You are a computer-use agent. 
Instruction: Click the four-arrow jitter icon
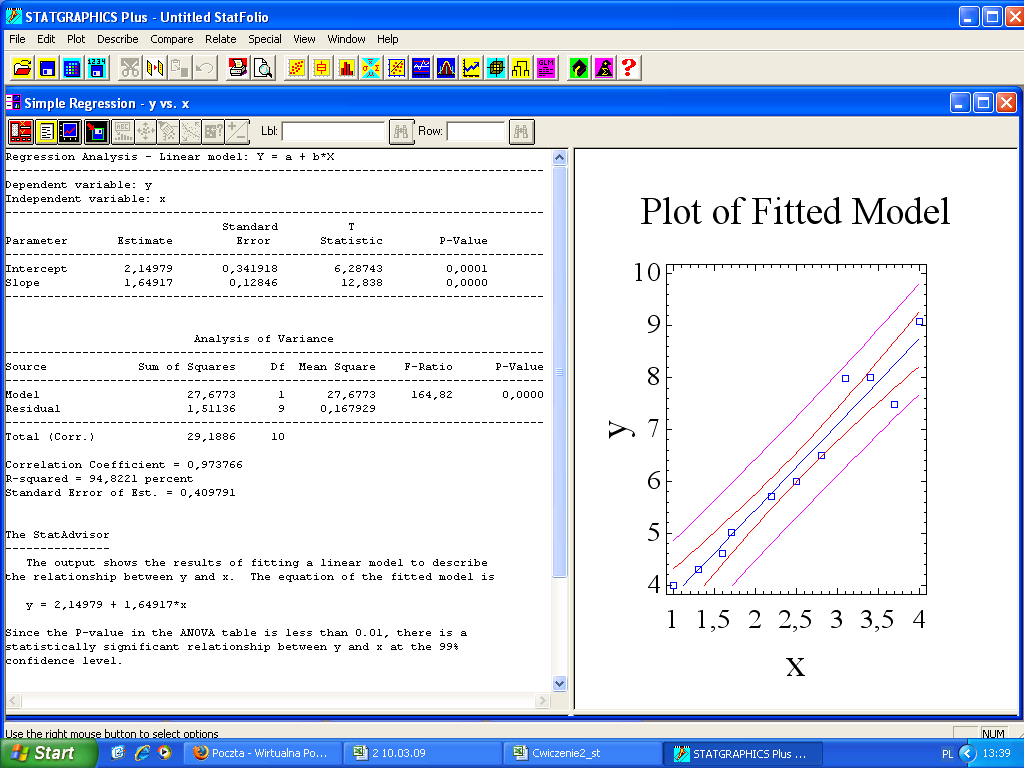tap(146, 132)
